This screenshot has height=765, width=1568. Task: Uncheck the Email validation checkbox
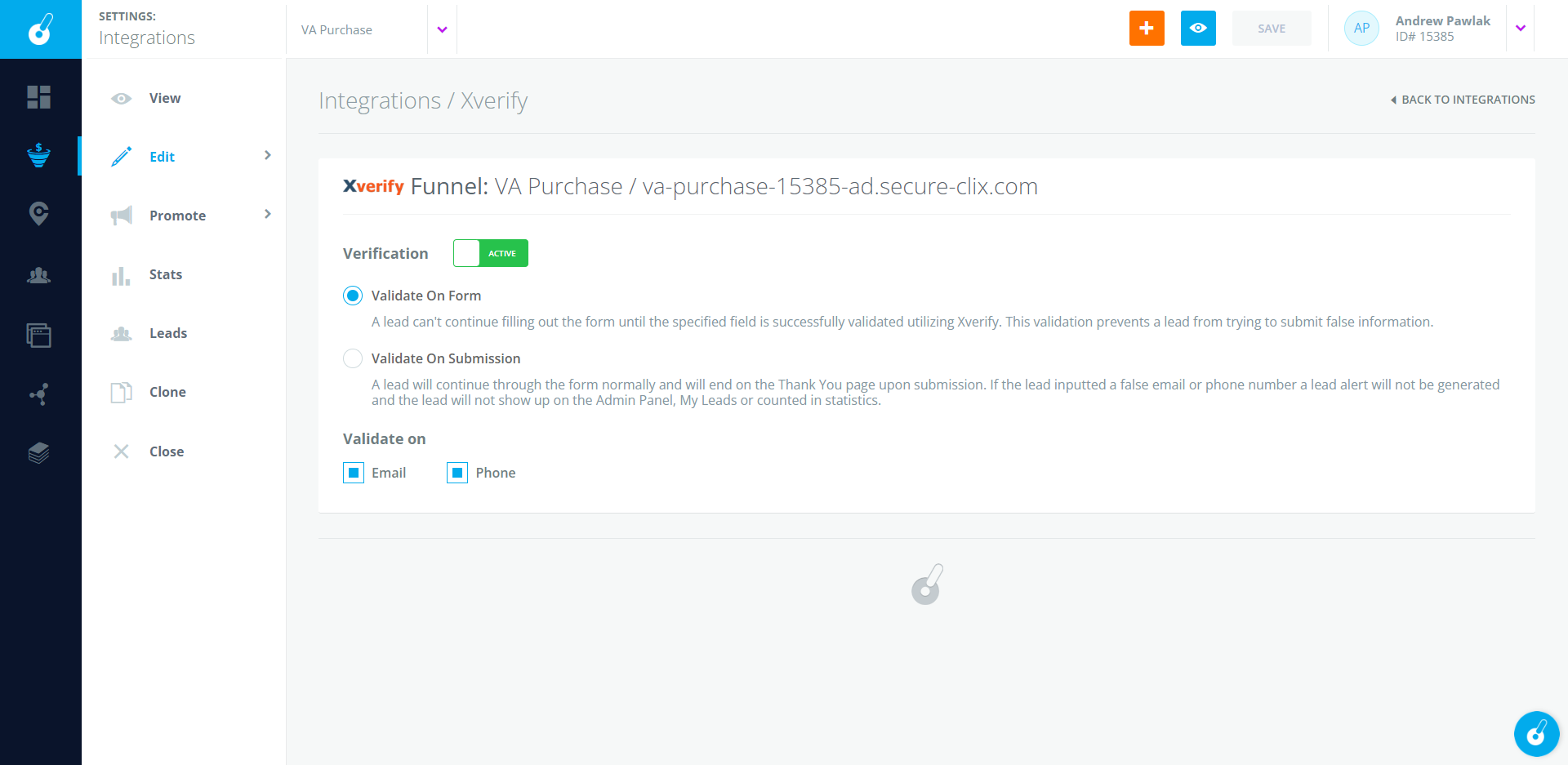point(354,473)
